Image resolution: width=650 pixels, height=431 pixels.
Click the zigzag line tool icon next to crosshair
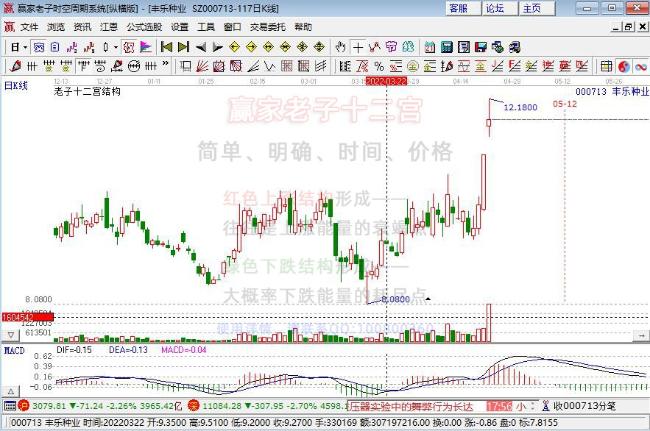pyautogui.click(x=375, y=47)
